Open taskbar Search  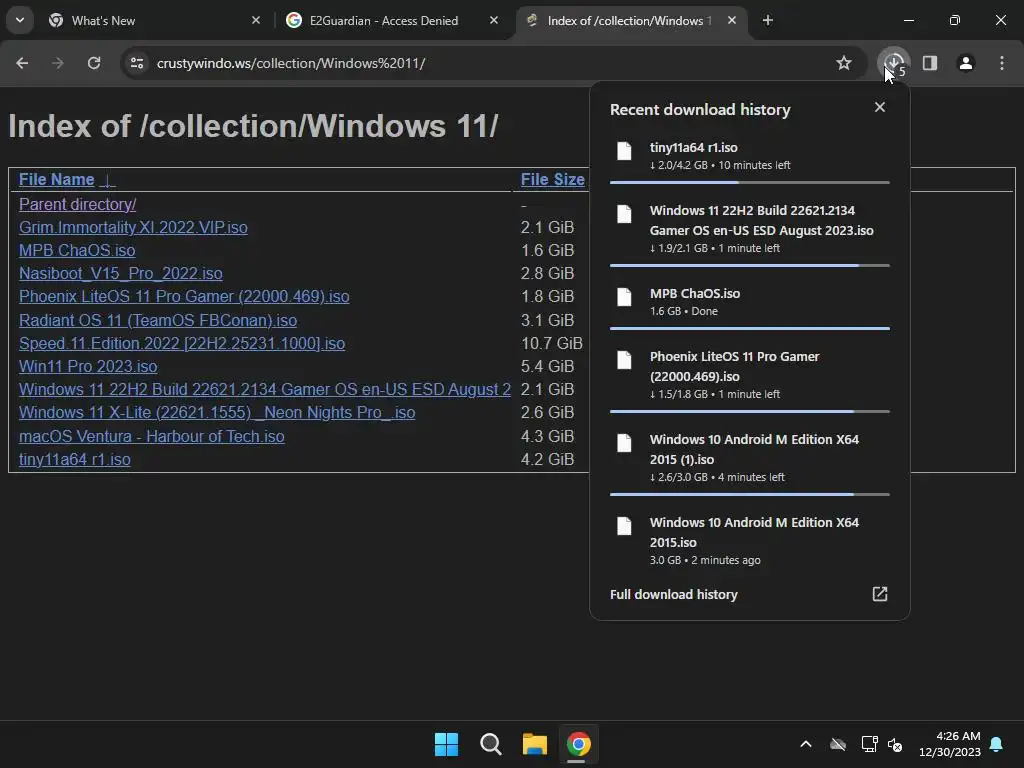(490, 744)
